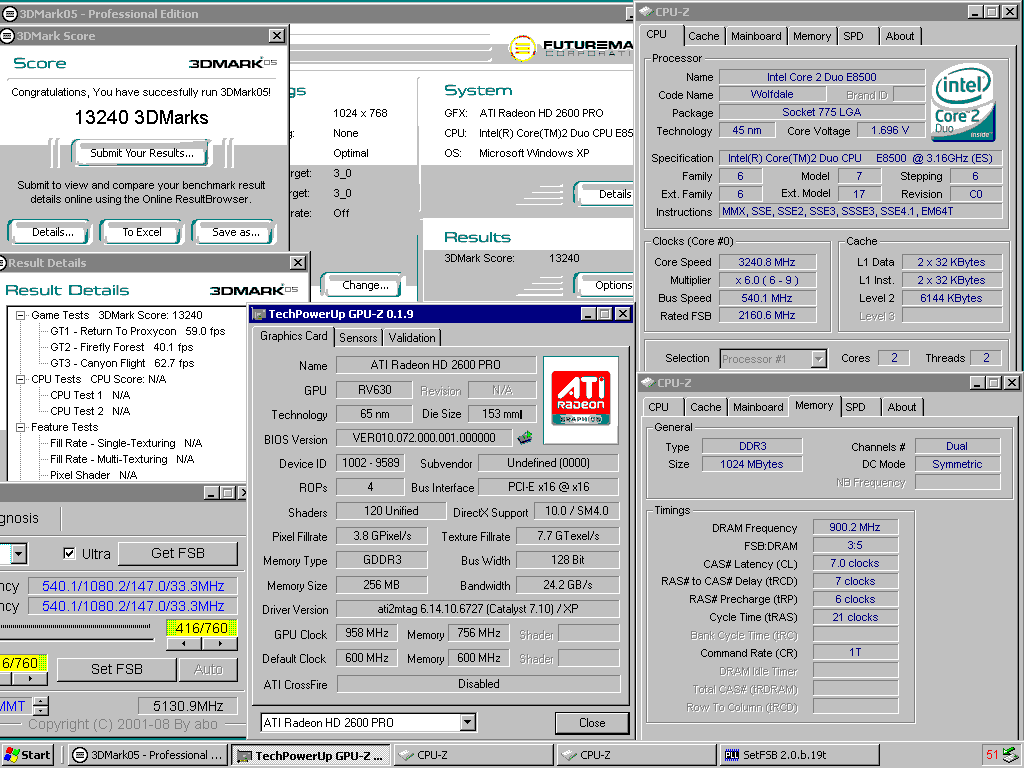
Task: Open the Processor #1 selection dropdown
Action: coord(818,359)
